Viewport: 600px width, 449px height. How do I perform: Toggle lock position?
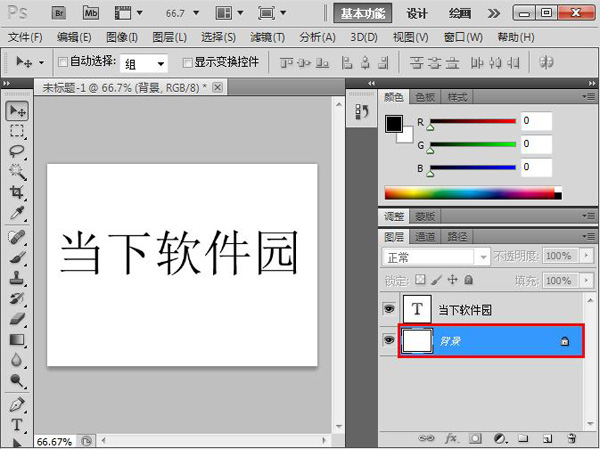pyautogui.click(x=452, y=280)
